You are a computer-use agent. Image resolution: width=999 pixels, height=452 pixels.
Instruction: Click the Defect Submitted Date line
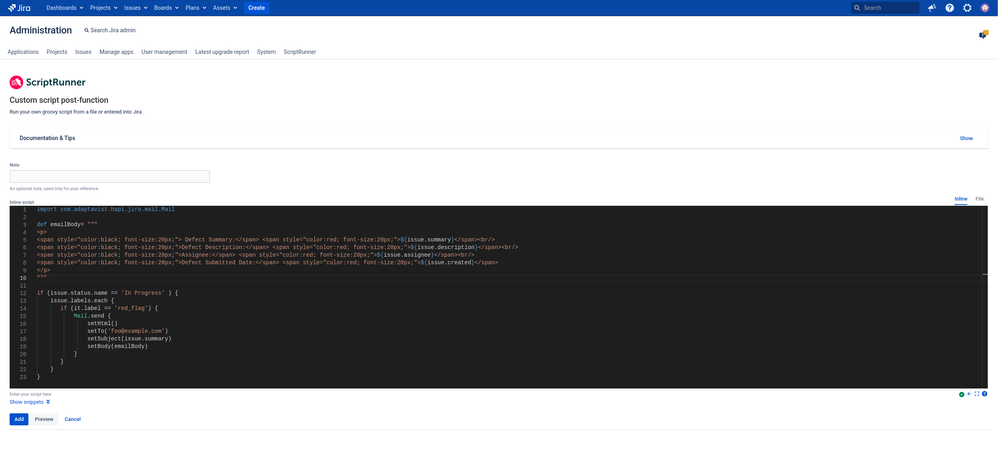click(268, 263)
